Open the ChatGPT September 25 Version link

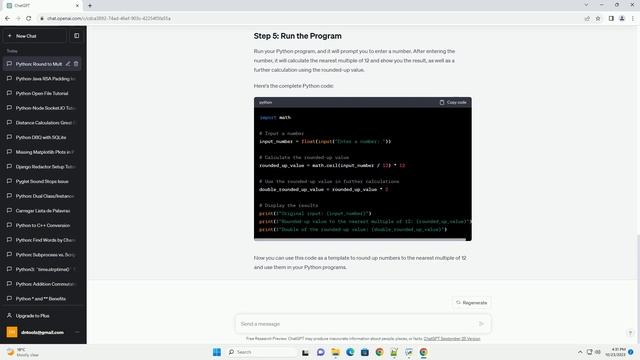[x=452, y=339]
